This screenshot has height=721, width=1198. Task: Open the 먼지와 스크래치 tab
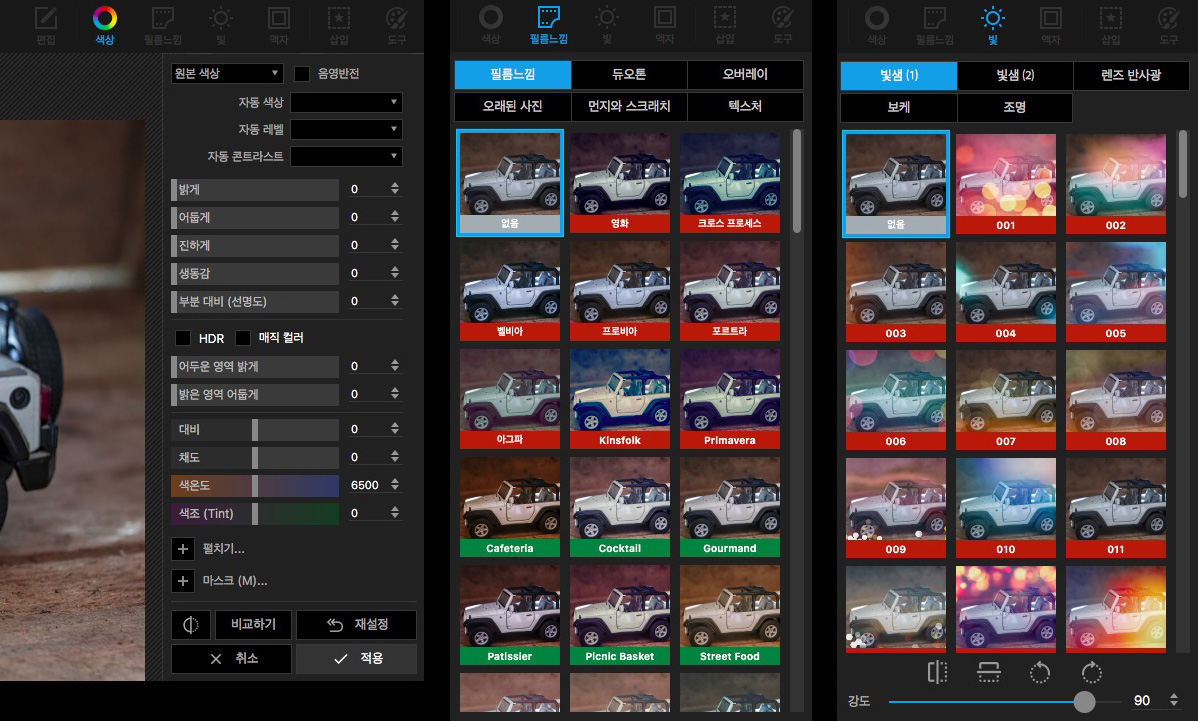(629, 106)
